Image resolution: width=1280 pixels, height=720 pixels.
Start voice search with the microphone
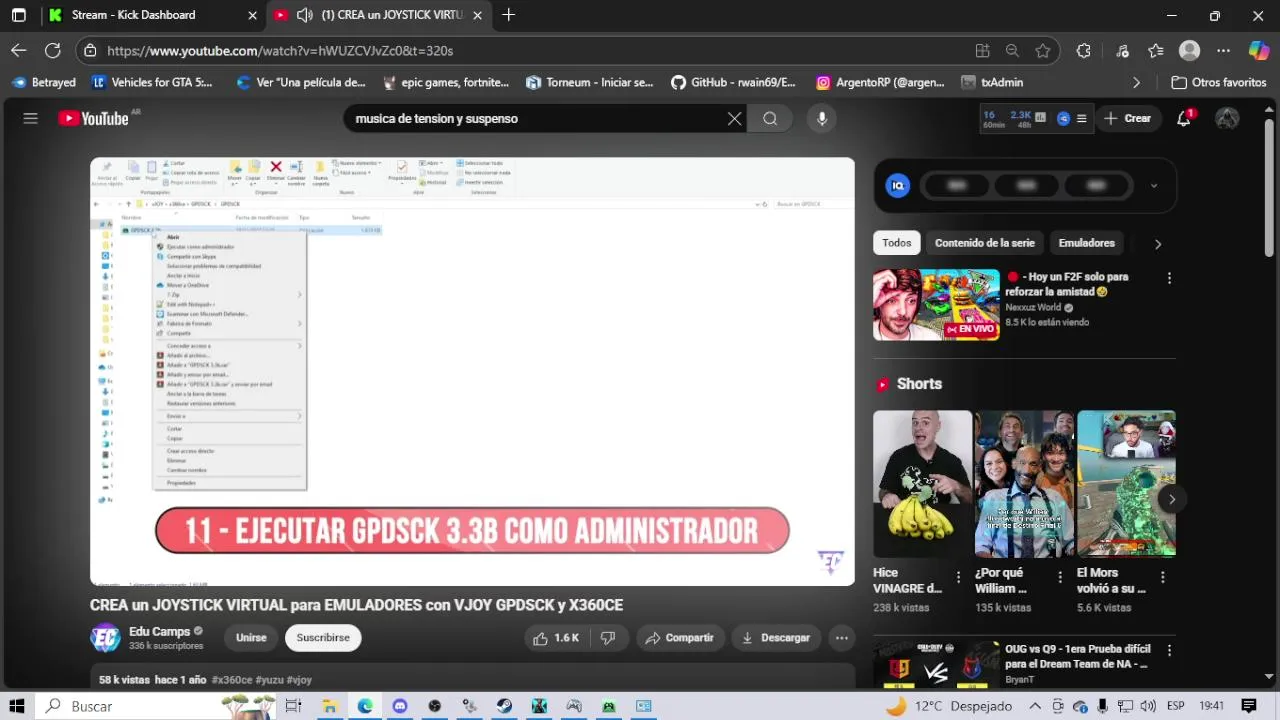tap(822, 118)
